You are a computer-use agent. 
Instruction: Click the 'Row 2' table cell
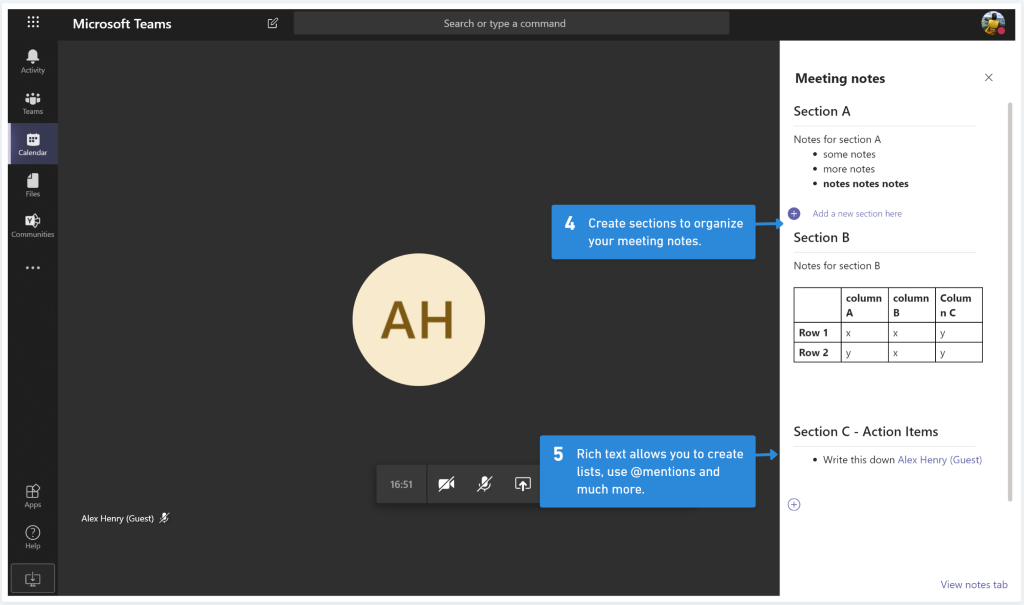tap(817, 352)
